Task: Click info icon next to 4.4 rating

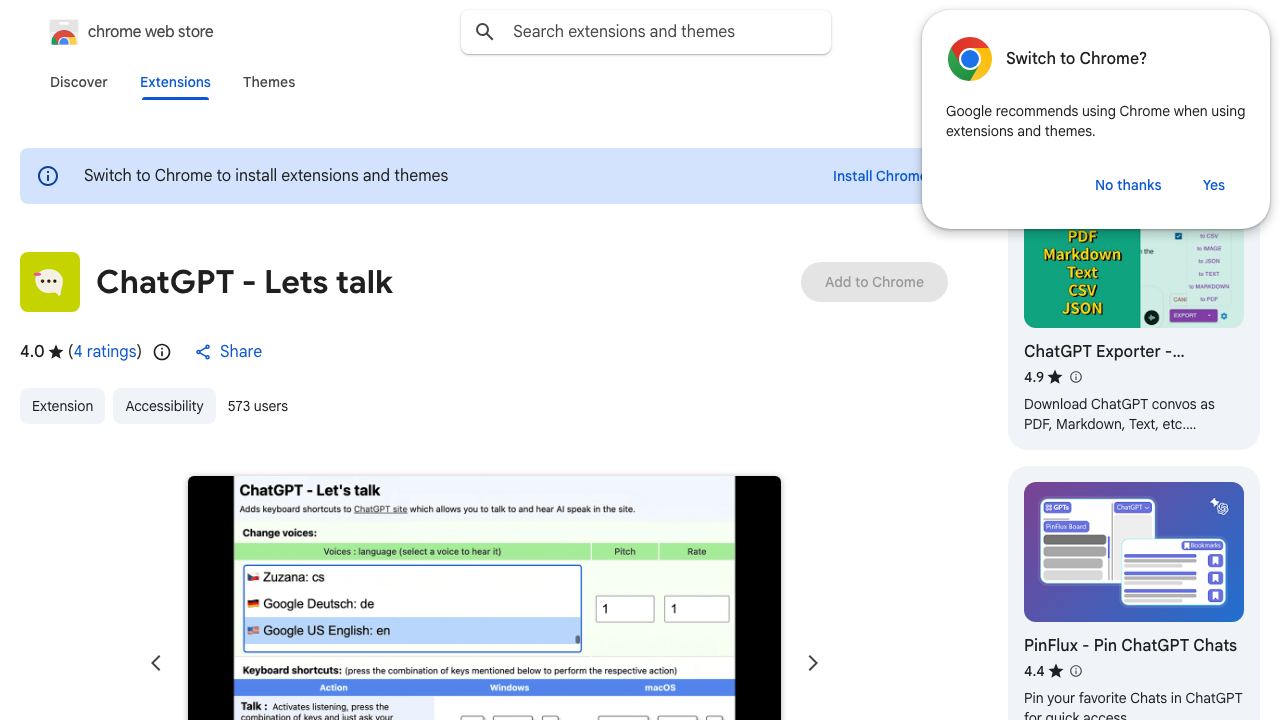Action: tap(1076, 671)
